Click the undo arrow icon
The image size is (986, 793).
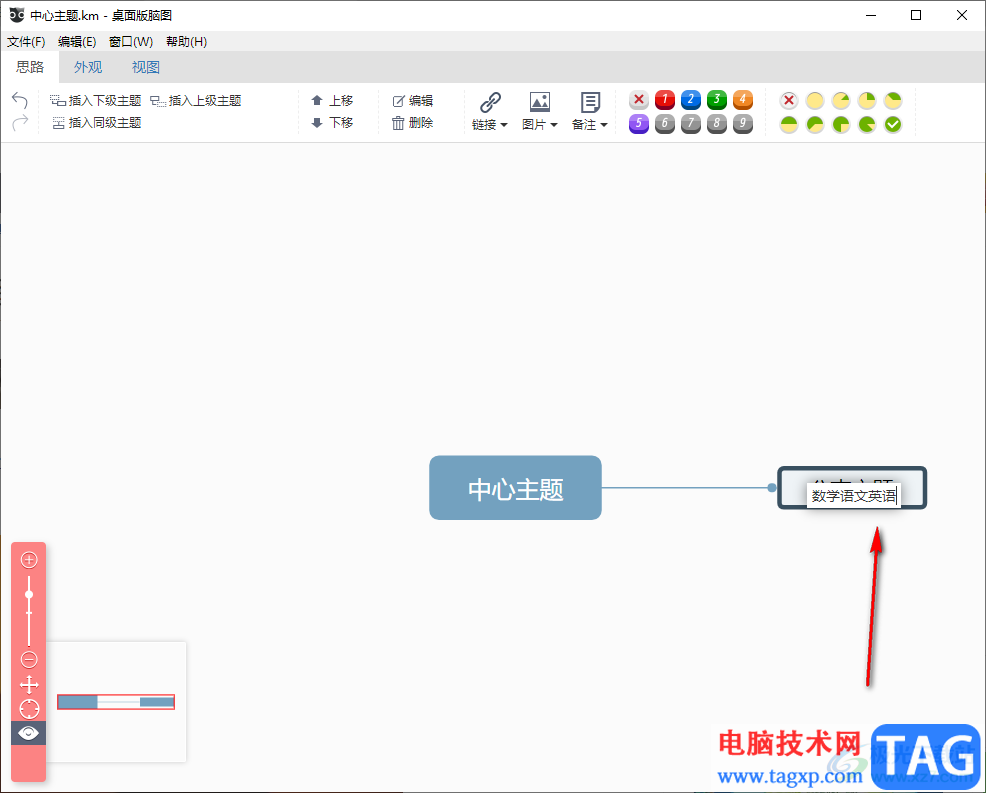click(20, 101)
